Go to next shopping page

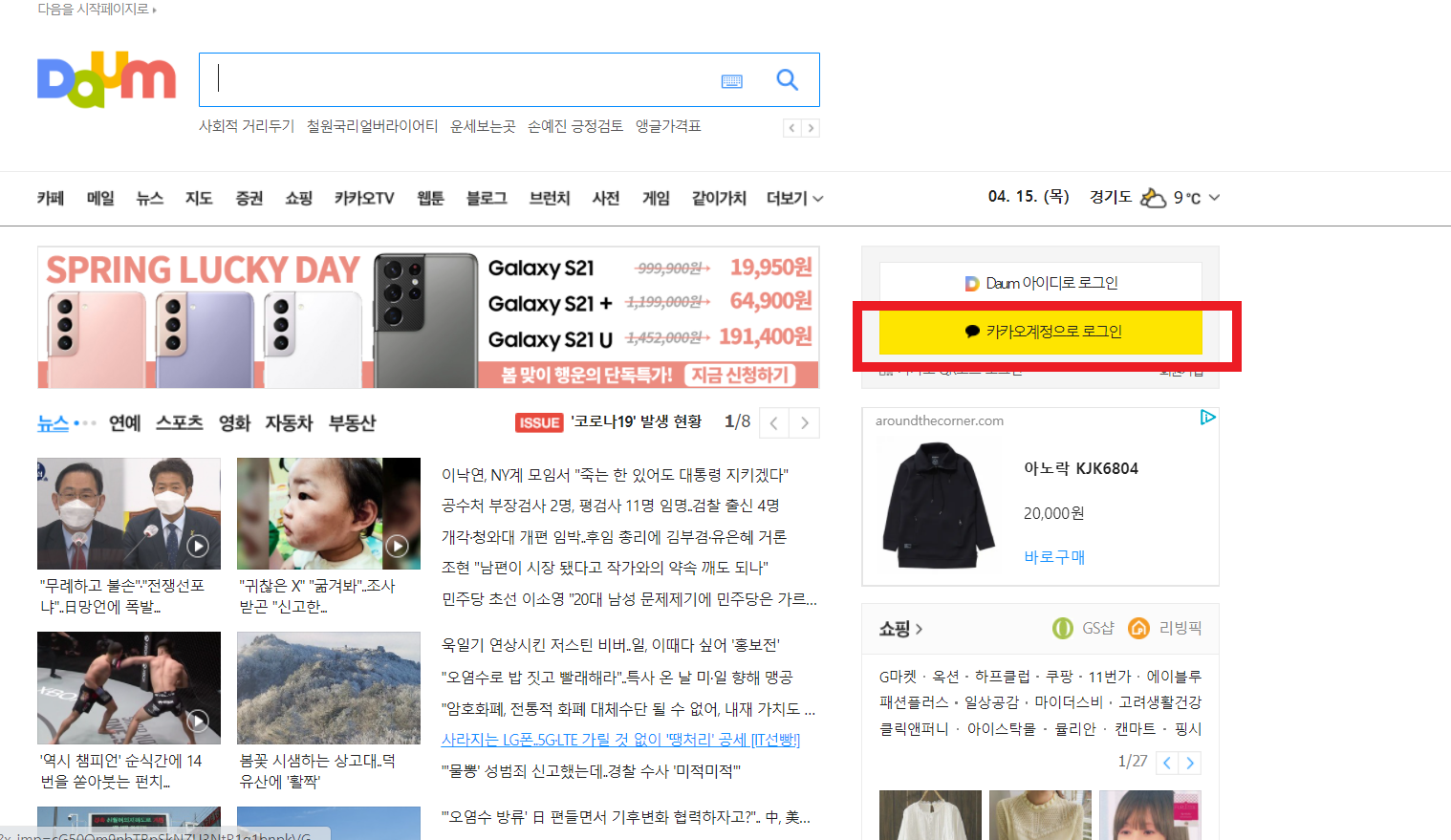1190,763
